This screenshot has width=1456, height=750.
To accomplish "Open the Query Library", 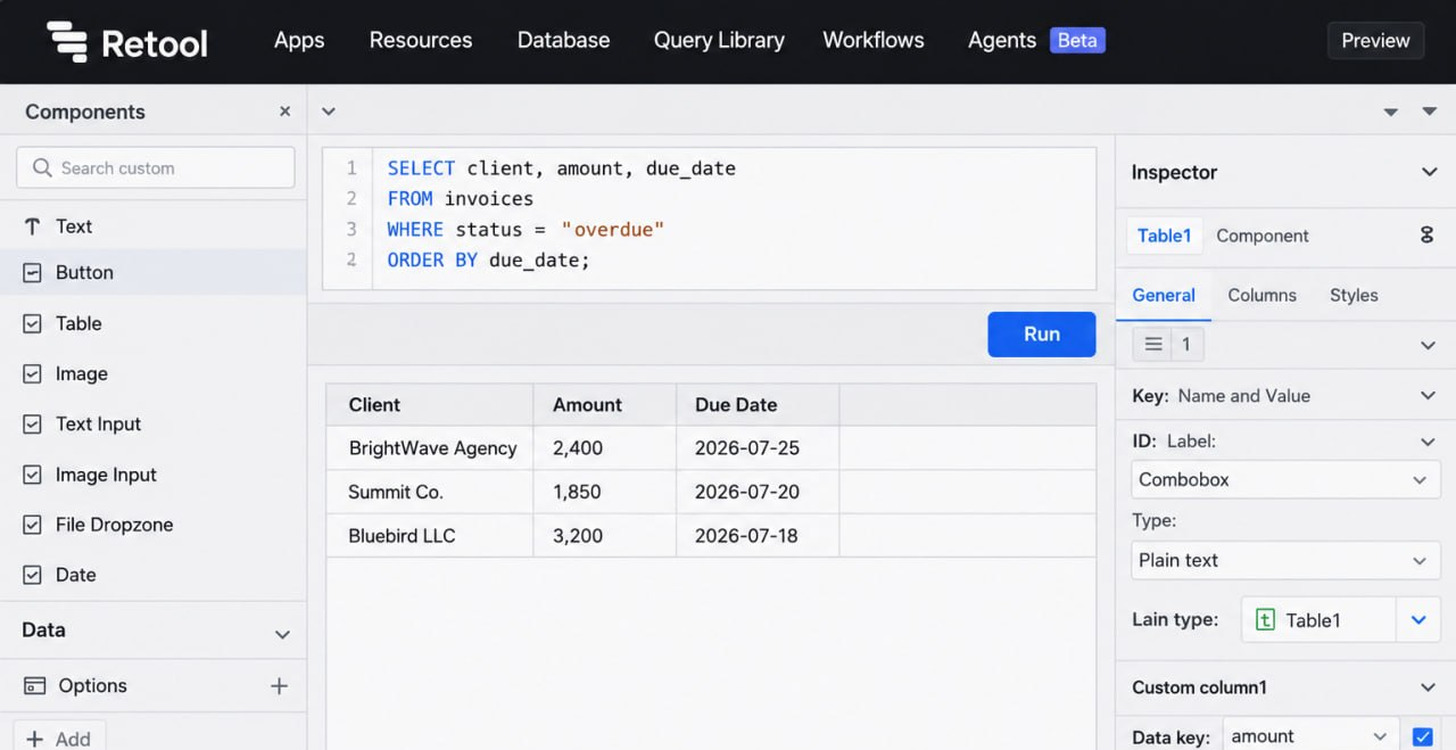I will (x=719, y=41).
